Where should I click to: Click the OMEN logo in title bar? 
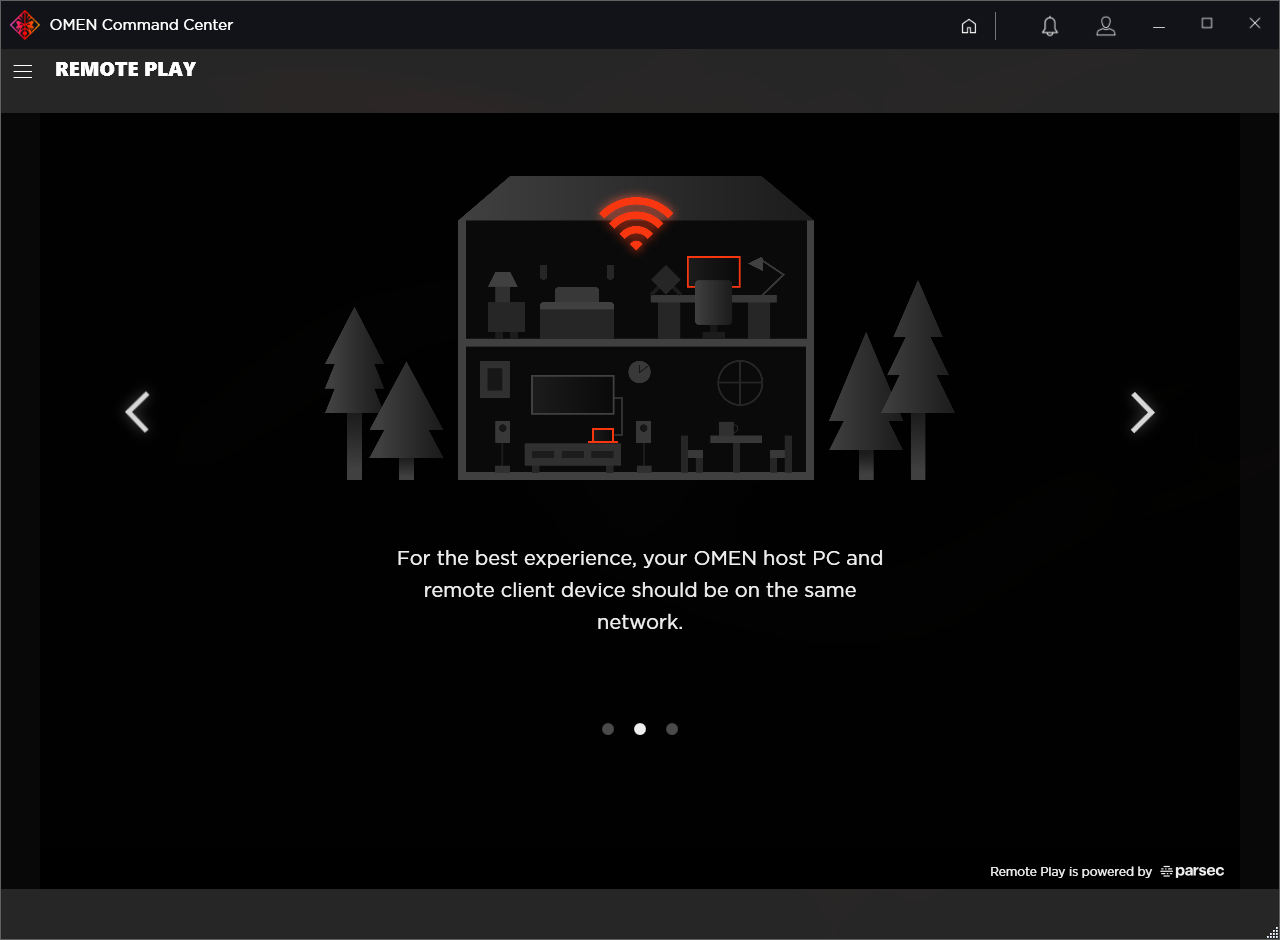point(25,25)
